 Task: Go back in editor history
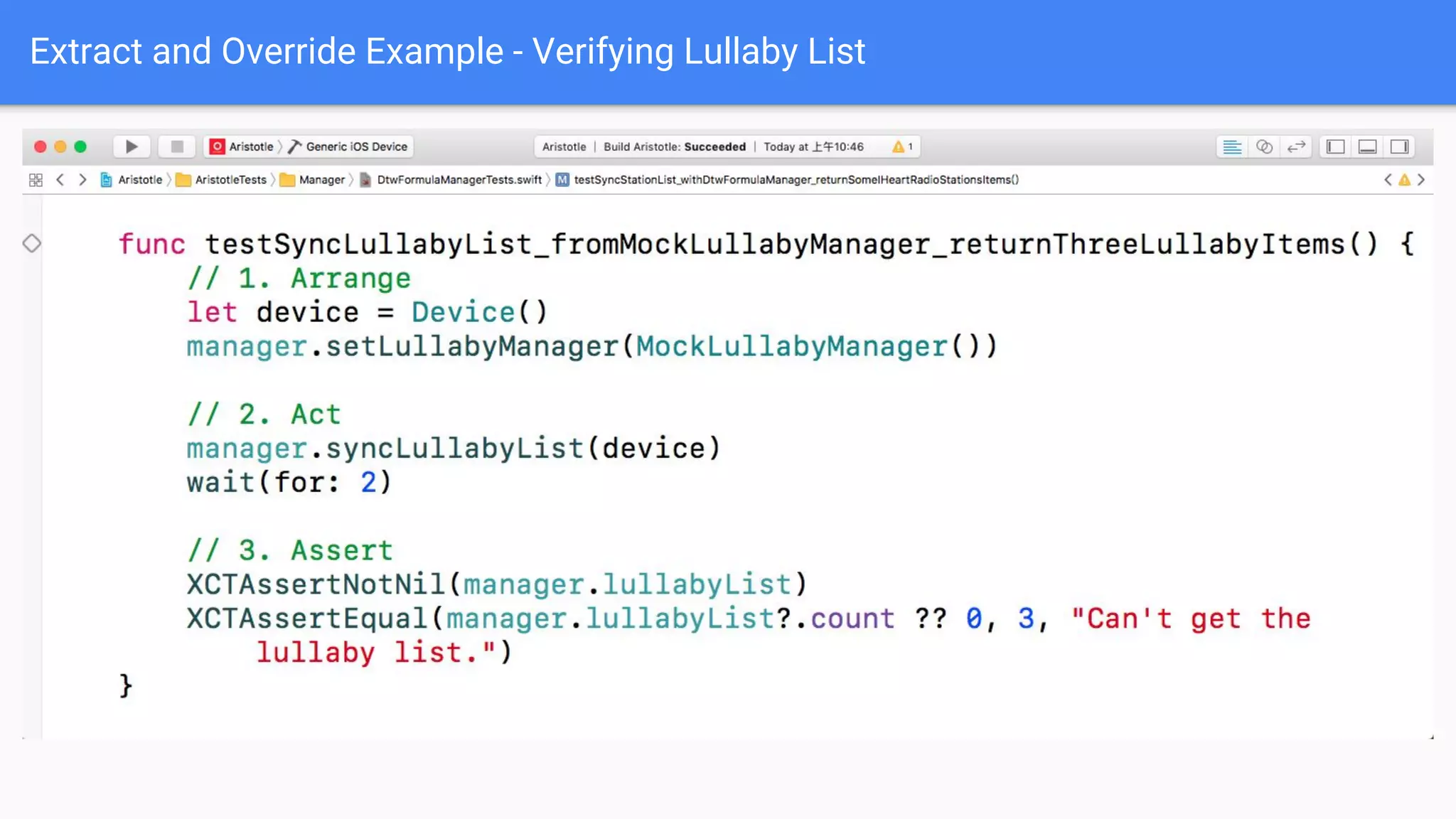[x=60, y=180]
